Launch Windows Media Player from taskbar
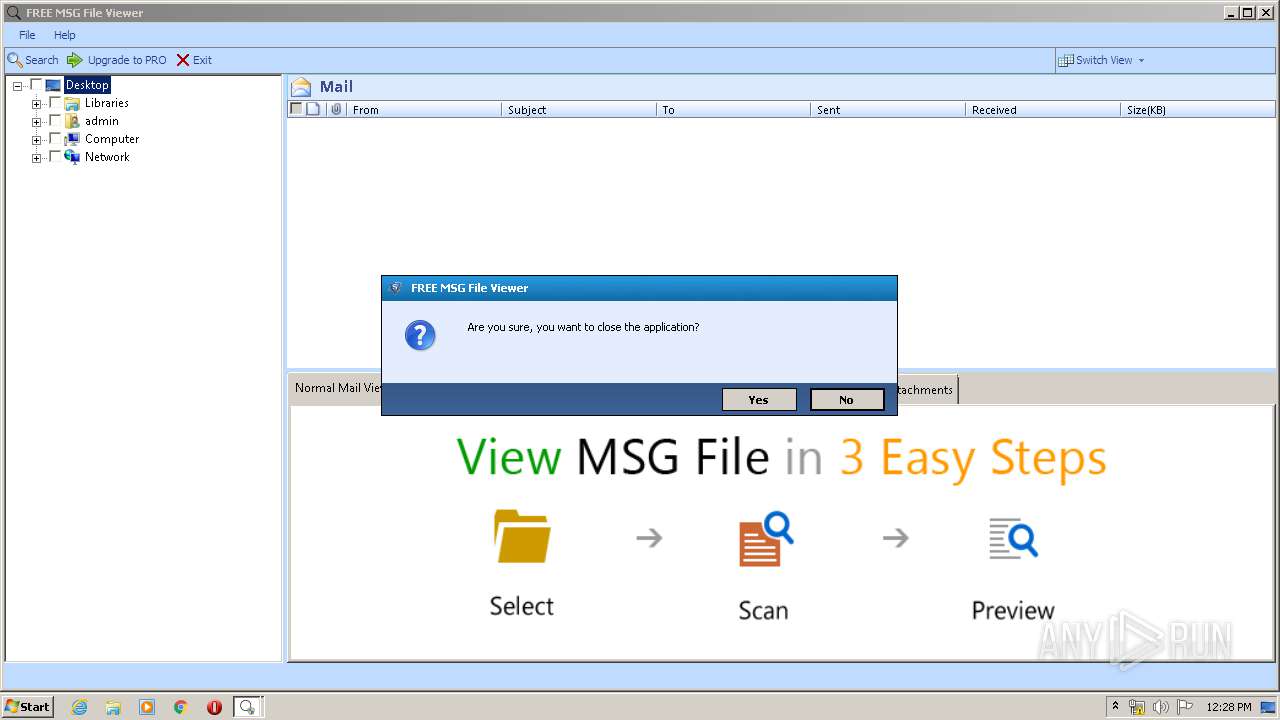1280x720 pixels. point(147,707)
